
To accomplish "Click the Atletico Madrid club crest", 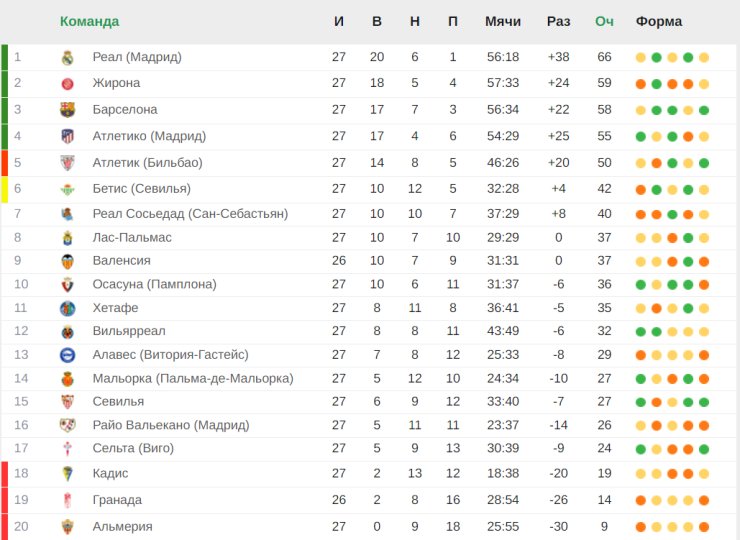I will [x=67, y=136].
